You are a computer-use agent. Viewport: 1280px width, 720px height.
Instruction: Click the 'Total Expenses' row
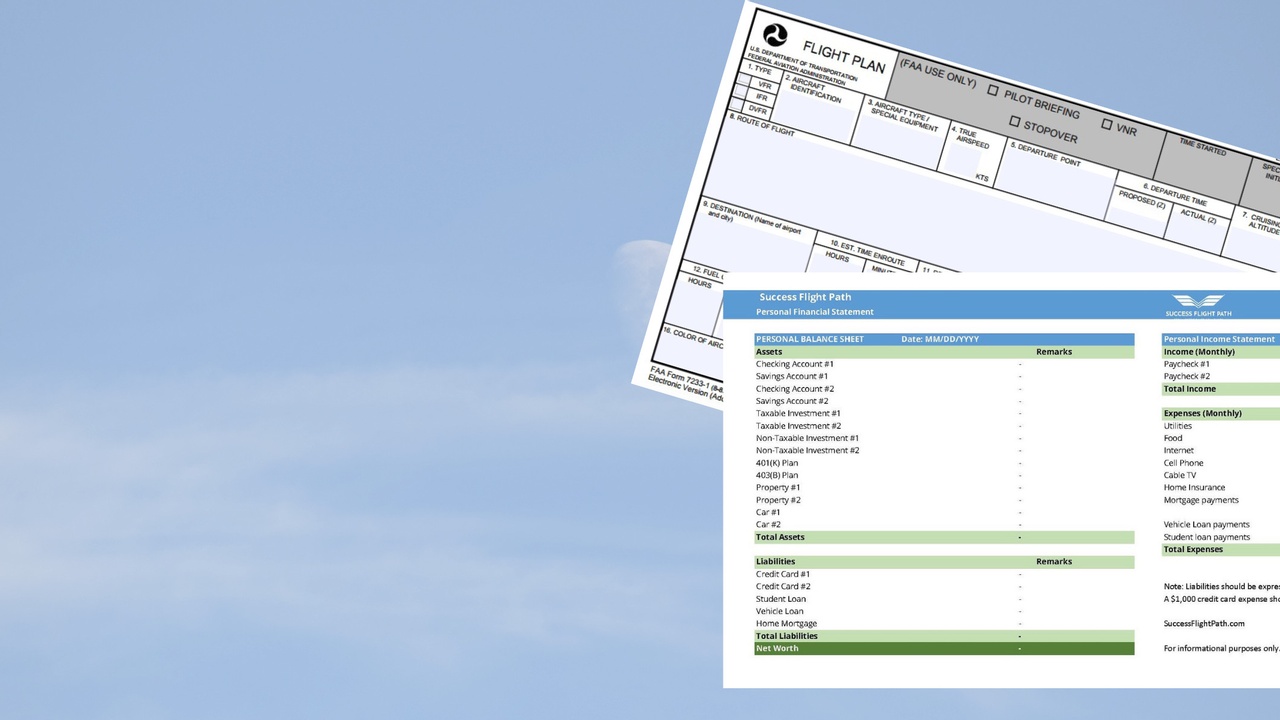click(1220, 549)
